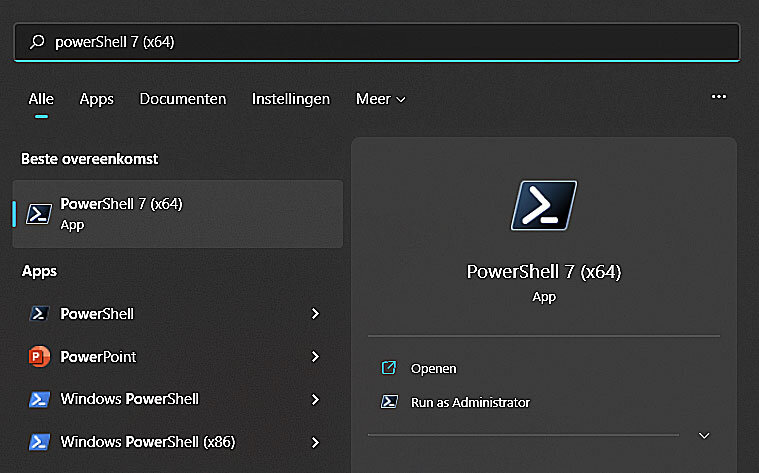Click the Windows PowerShell icon
This screenshot has width=759, height=473.
[39, 399]
